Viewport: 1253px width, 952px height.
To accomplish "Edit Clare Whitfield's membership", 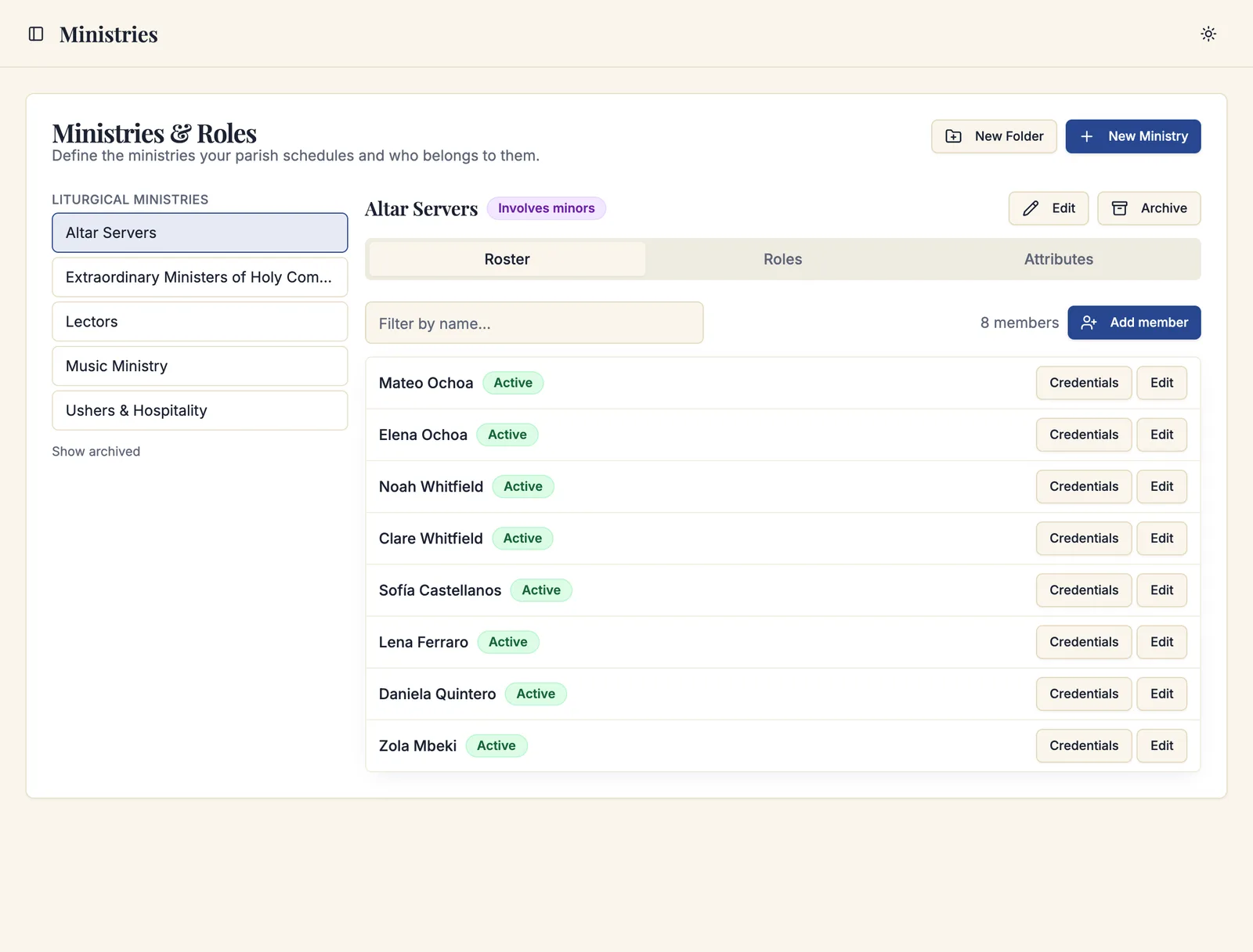I will (1161, 539).
